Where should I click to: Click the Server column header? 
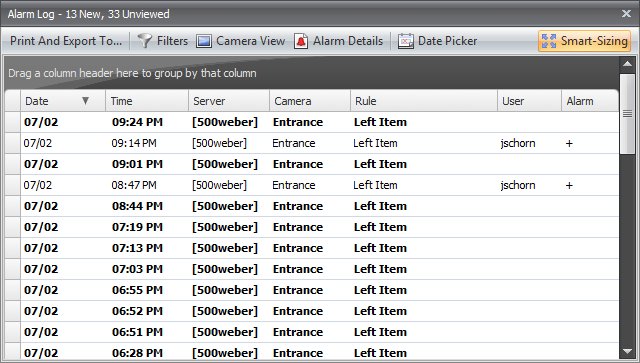click(229, 101)
